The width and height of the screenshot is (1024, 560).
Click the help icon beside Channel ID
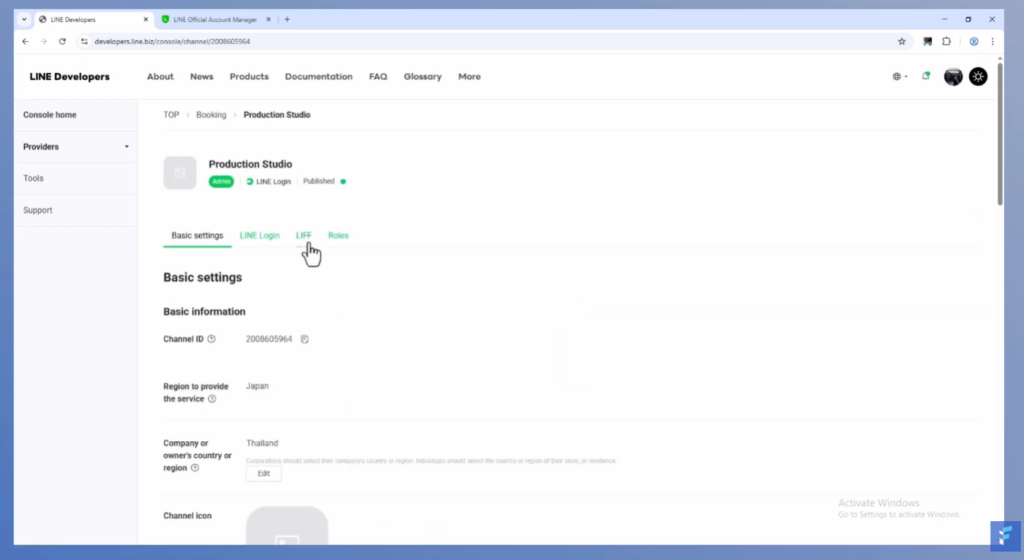(212, 339)
